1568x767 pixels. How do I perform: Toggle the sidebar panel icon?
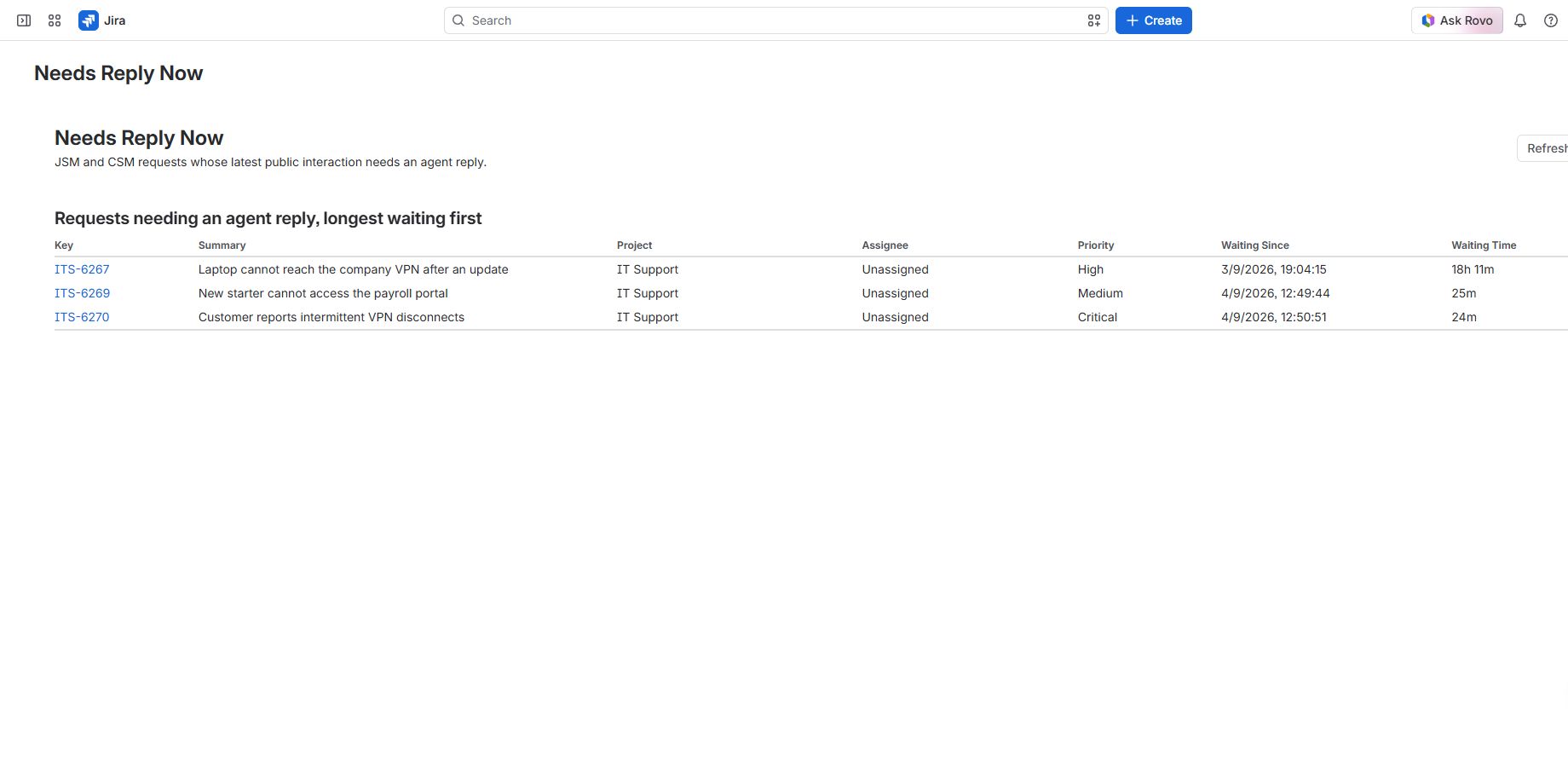pos(24,20)
